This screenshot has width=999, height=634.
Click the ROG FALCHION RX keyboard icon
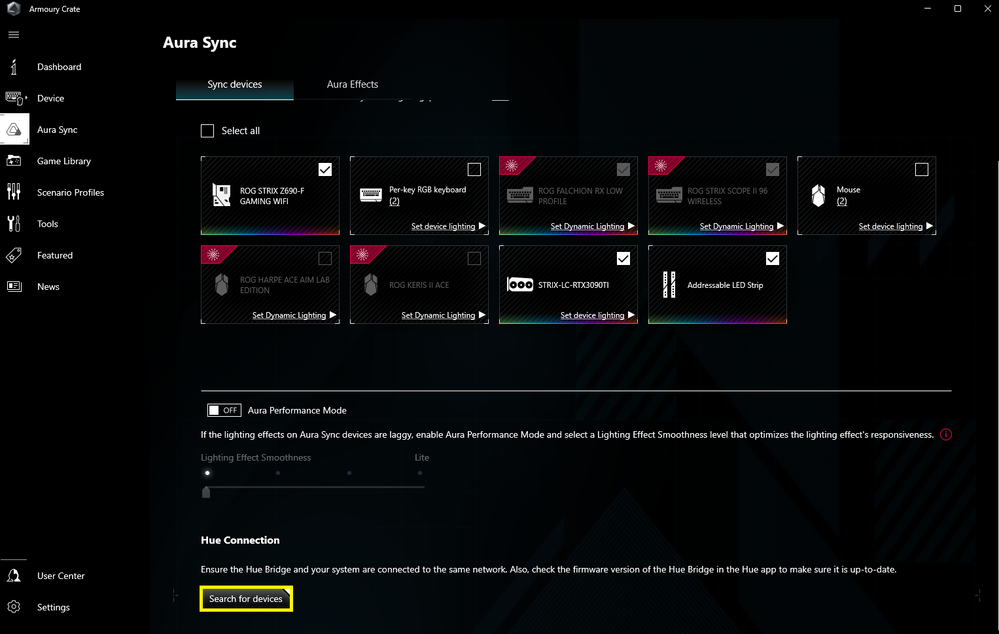[x=519, y=195]
